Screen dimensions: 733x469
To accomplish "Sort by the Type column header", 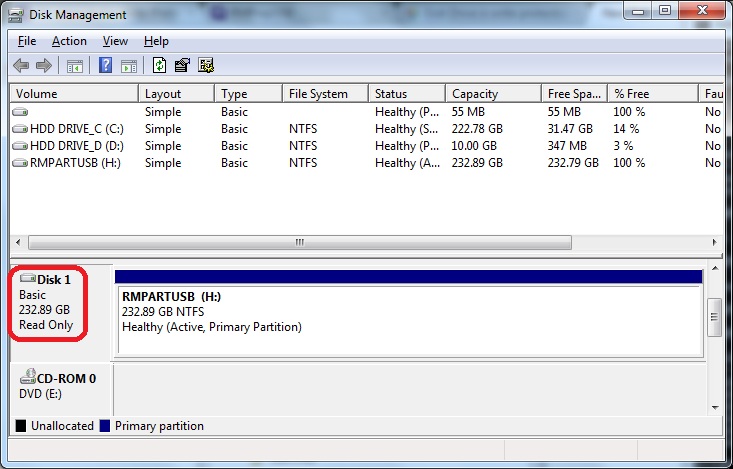I will pos(249,94).
